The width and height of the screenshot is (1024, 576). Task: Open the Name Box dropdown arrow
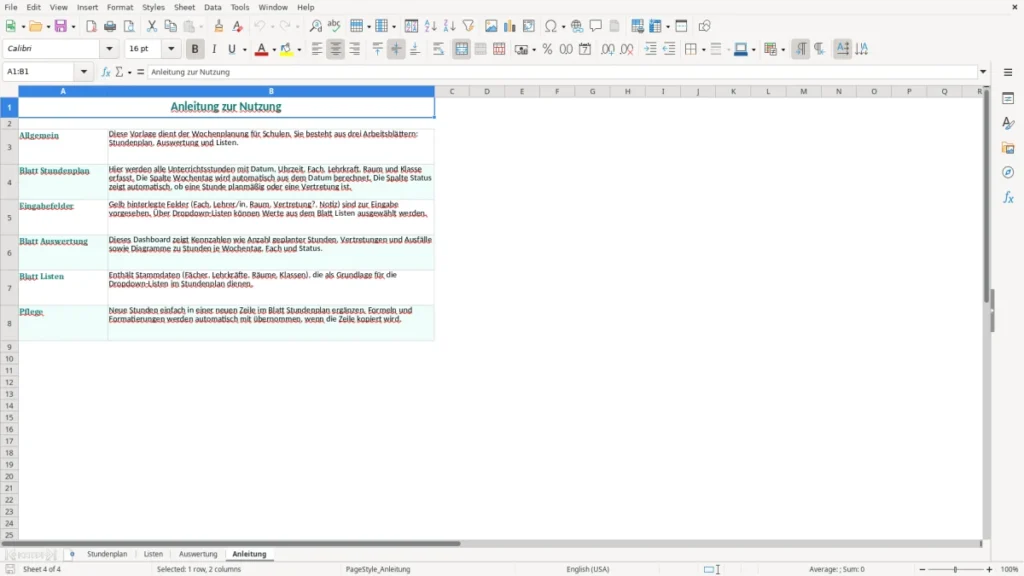point(84,72)
